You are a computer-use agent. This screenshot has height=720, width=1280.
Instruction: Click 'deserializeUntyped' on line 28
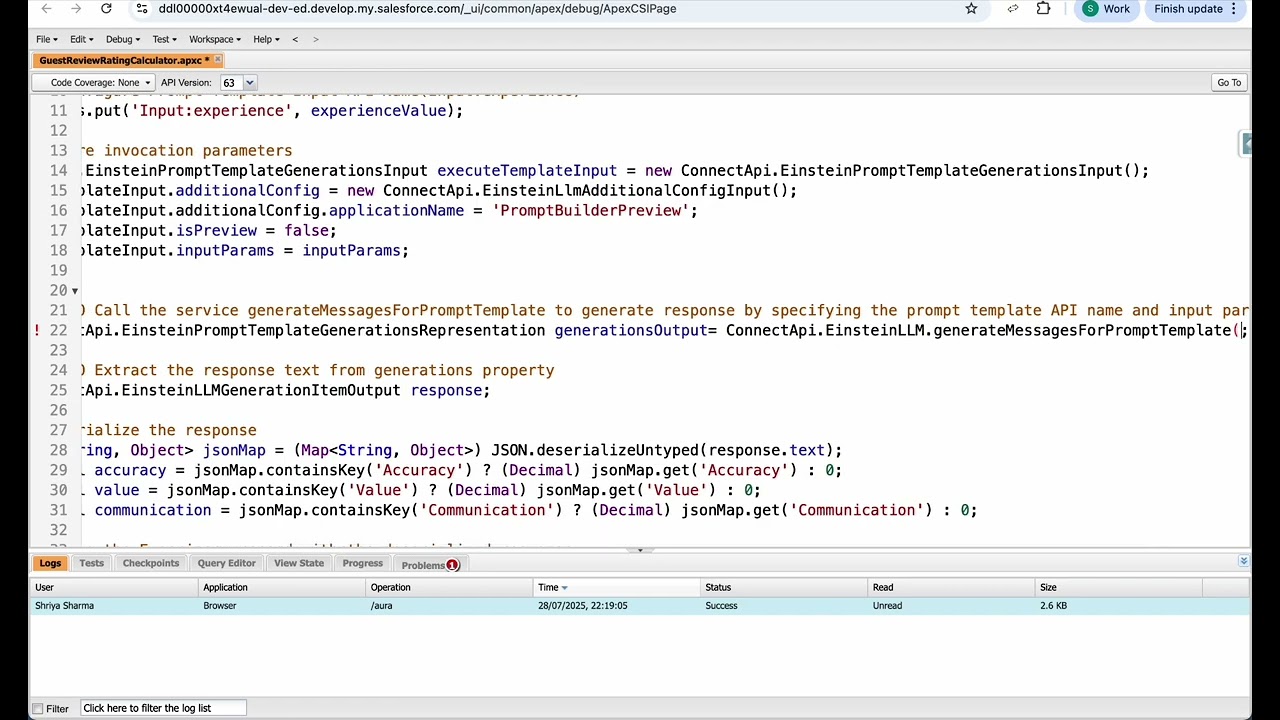[617, 451]
